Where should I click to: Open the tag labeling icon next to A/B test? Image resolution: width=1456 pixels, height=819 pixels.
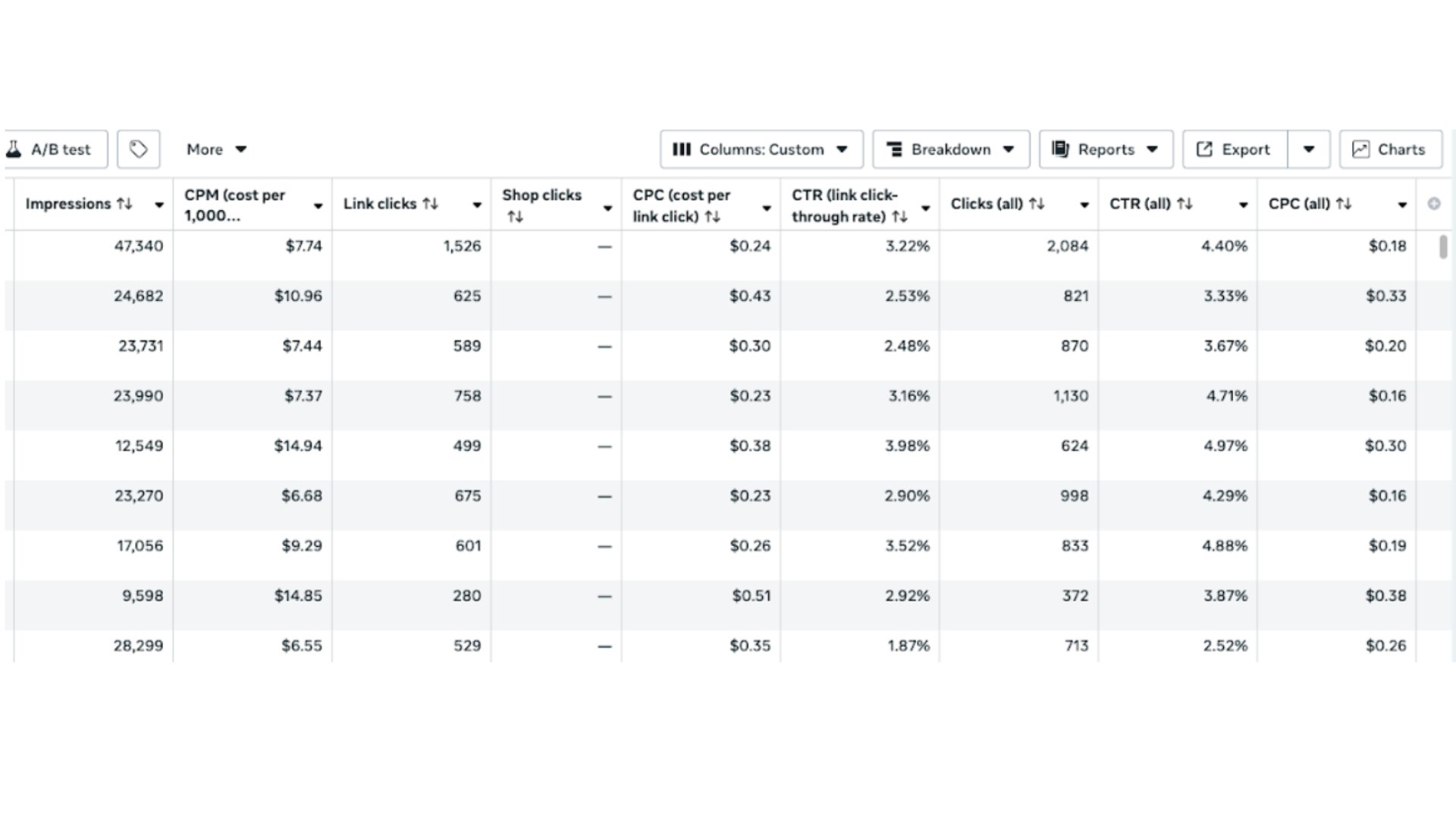click(138, 149)
